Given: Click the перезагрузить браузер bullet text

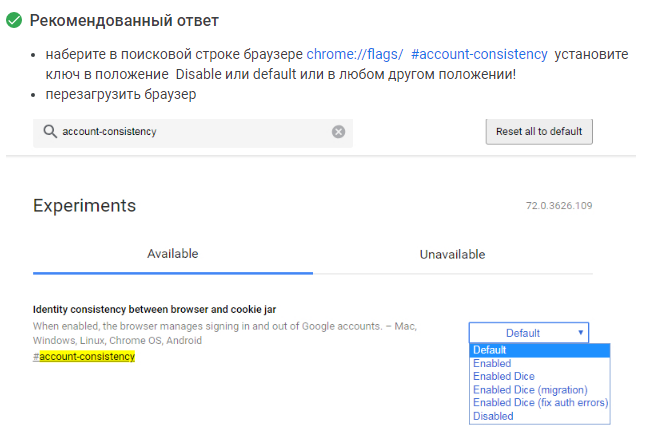Looking at the screenshot, I should (121, 94).
